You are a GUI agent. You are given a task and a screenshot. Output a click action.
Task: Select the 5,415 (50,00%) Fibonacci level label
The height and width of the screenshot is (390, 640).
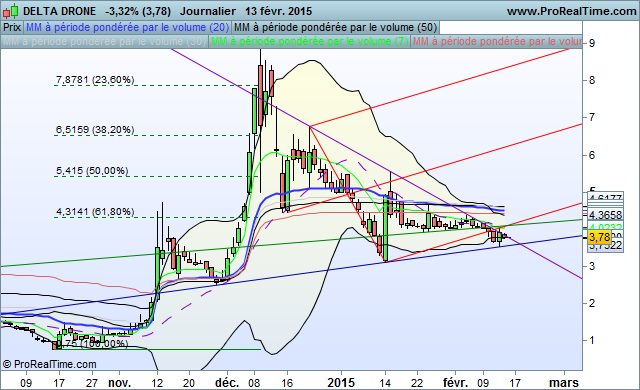coord(92,171)
